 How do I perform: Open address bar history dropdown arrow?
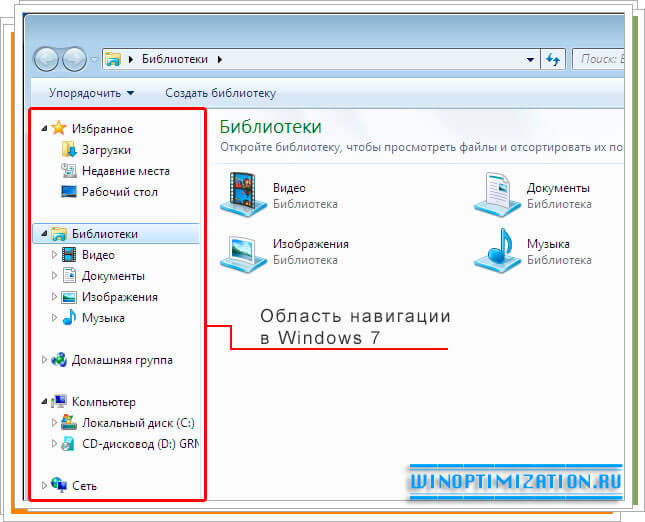click(x=530, y=60)
